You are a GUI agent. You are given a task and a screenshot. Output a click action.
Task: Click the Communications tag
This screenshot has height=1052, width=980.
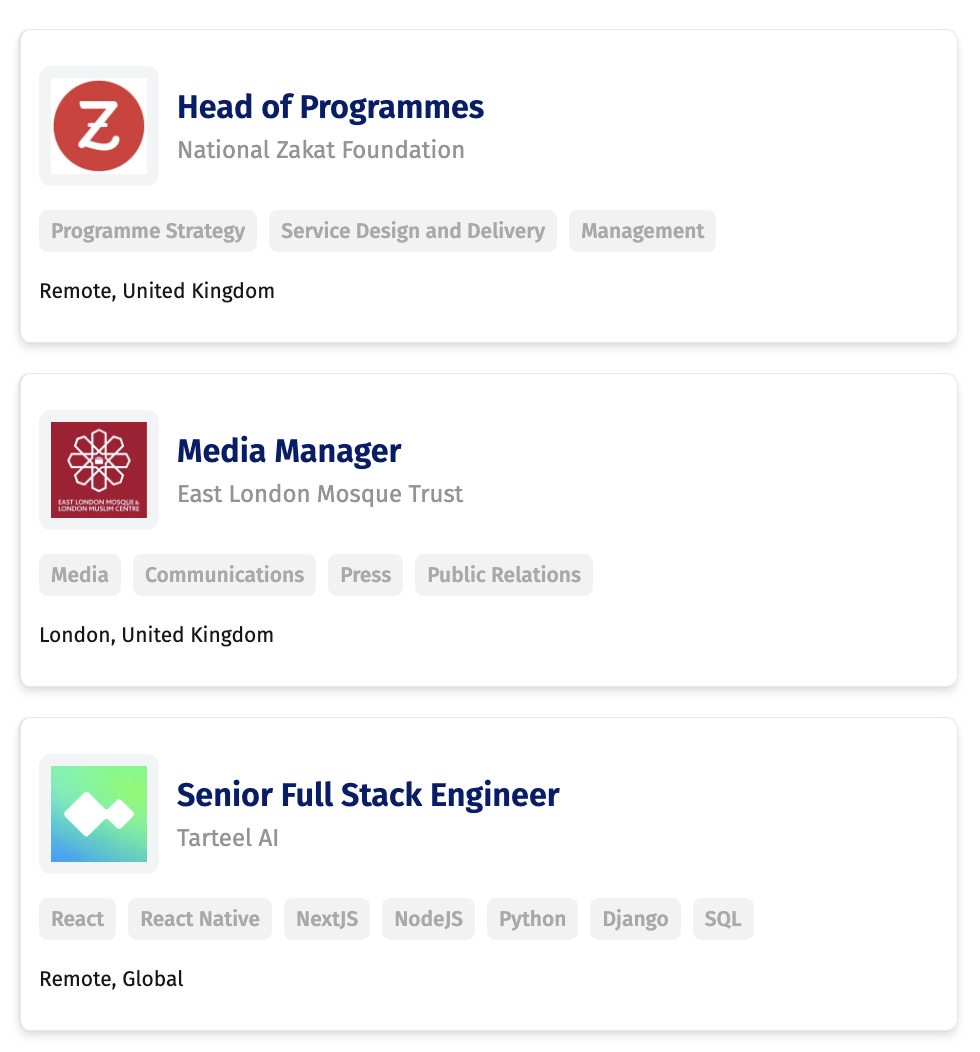tap(224, 575)
